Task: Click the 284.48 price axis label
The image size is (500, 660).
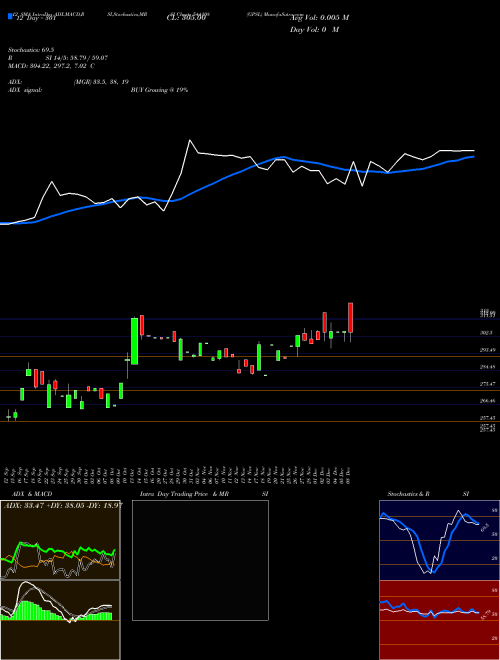Action: click(x=488, y=367)
